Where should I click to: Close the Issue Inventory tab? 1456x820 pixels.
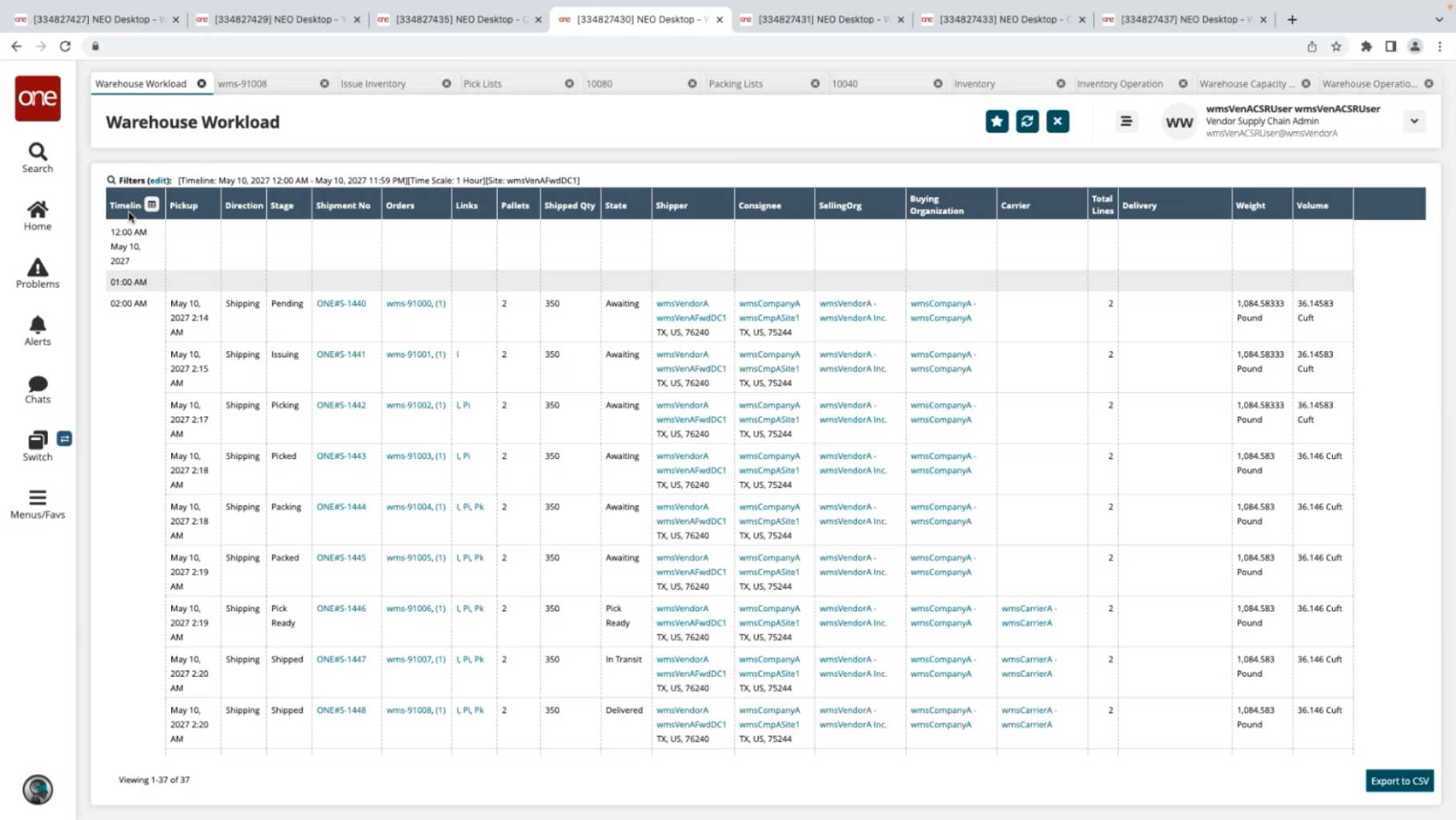tap(447, 83)
